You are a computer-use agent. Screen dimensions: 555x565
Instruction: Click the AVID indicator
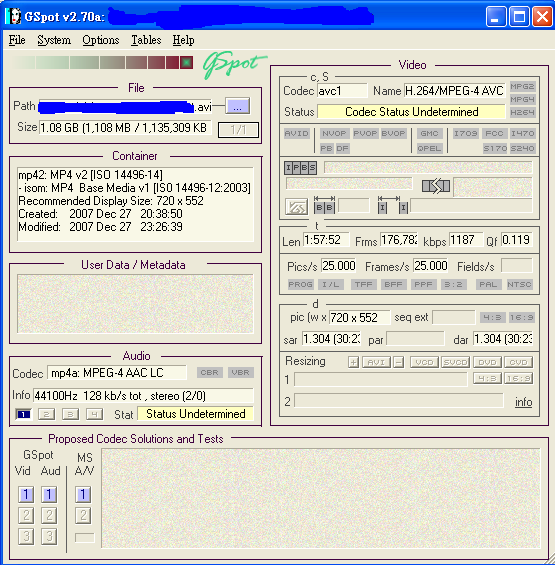tap(297, 133)
